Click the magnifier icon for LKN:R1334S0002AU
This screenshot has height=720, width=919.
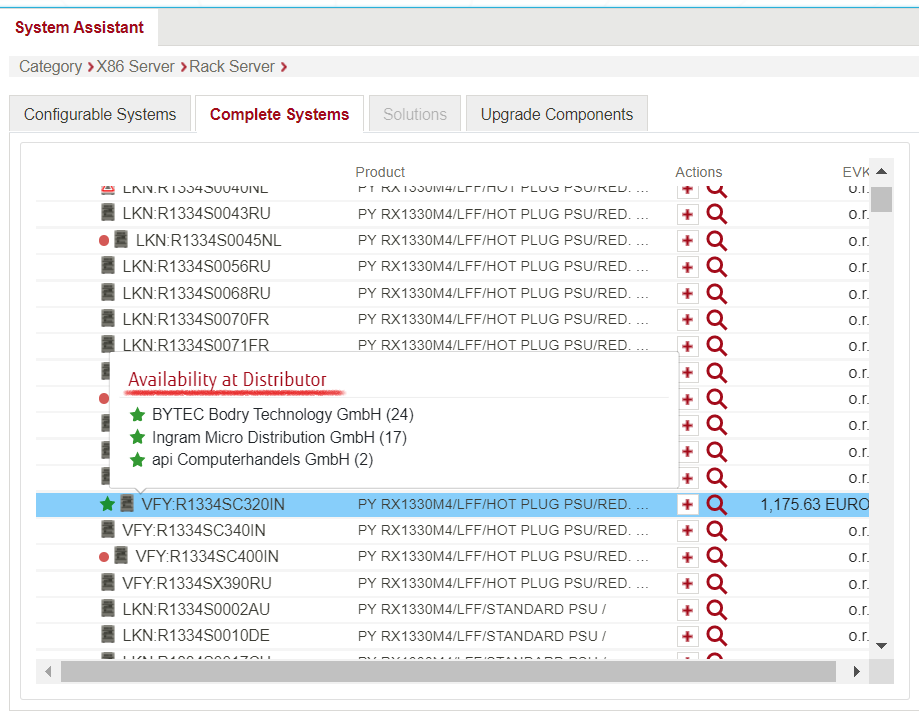tap(716, 609)
